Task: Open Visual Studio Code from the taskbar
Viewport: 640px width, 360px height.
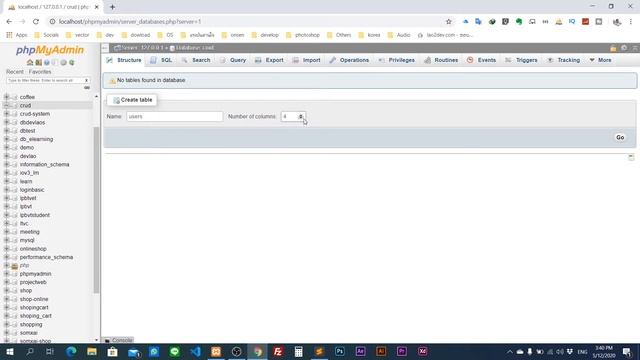Action: click(195, 351)
